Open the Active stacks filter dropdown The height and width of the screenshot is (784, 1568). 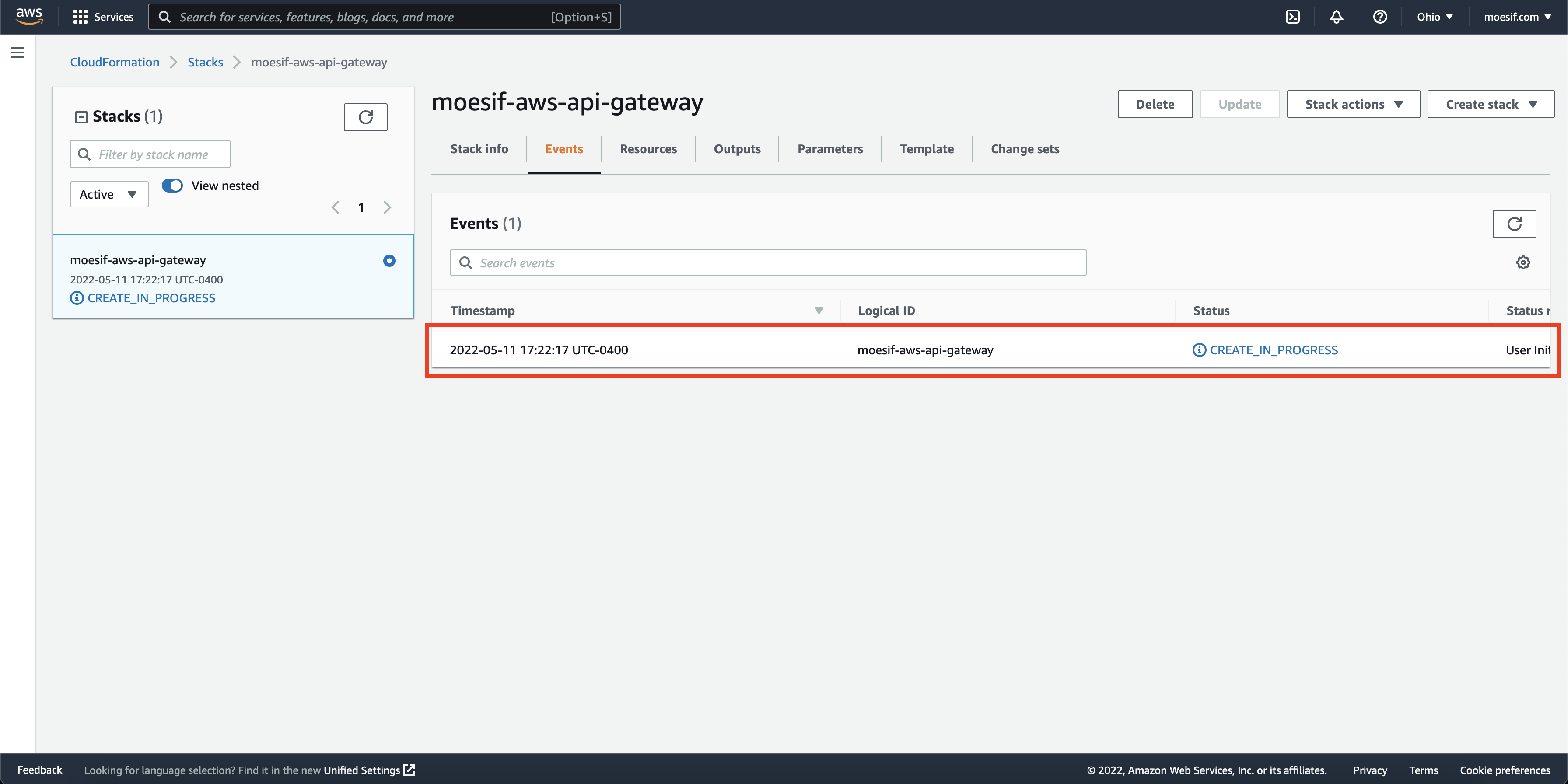pos(108,193)
